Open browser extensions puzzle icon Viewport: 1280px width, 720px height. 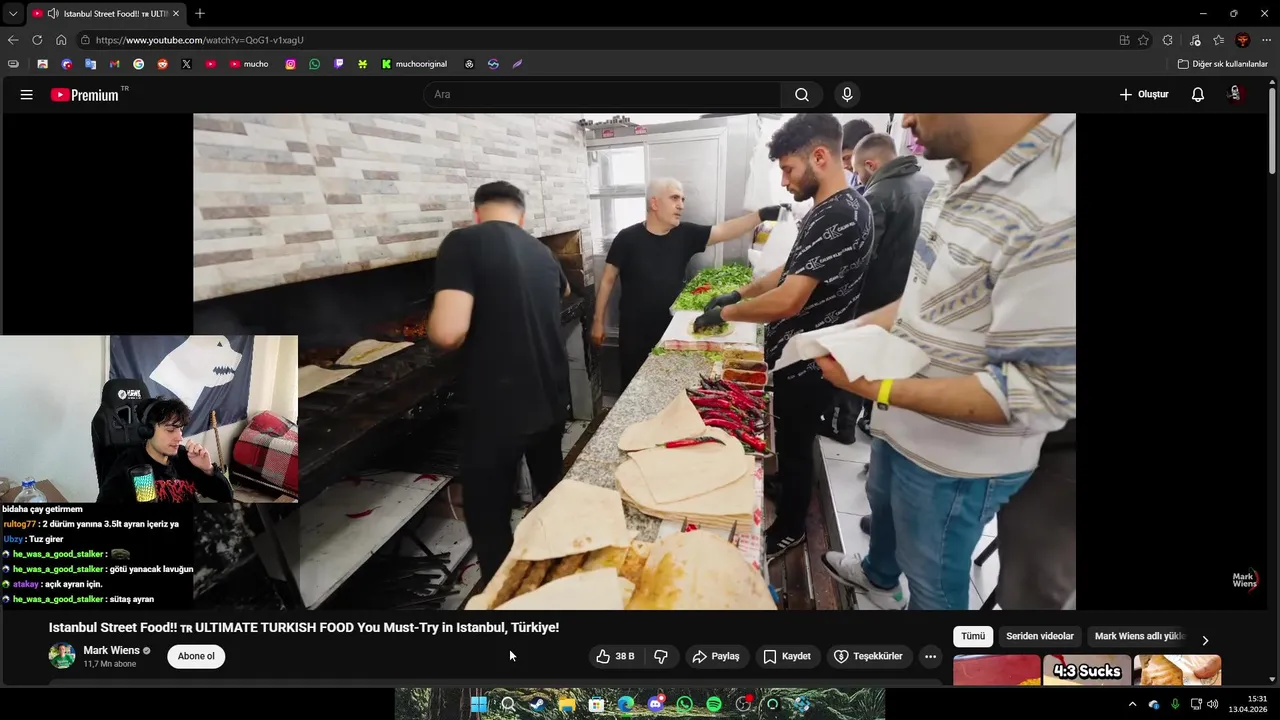pos(1167,40)
